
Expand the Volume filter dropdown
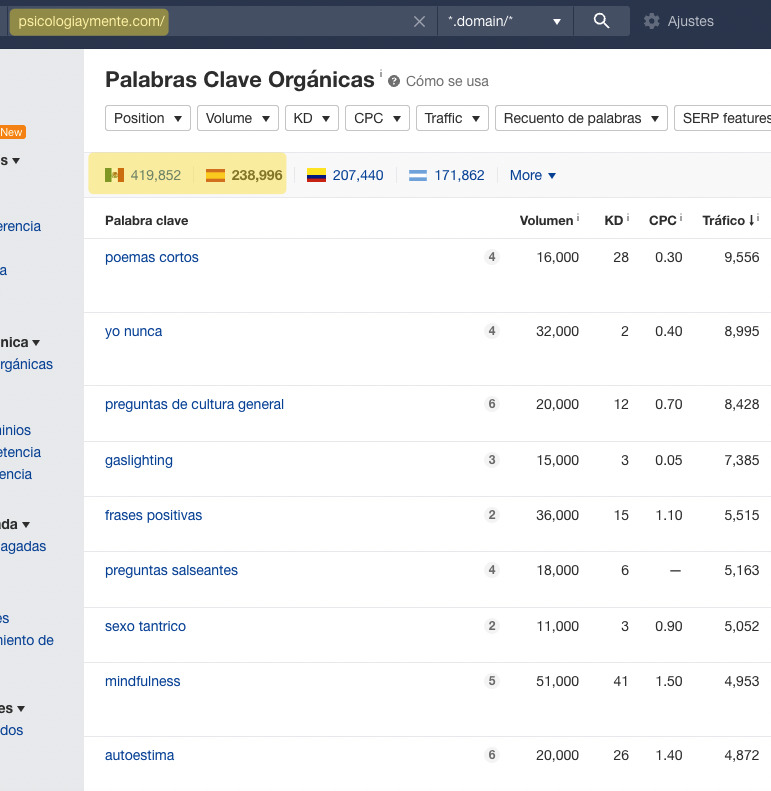click(x=237, y=118)
